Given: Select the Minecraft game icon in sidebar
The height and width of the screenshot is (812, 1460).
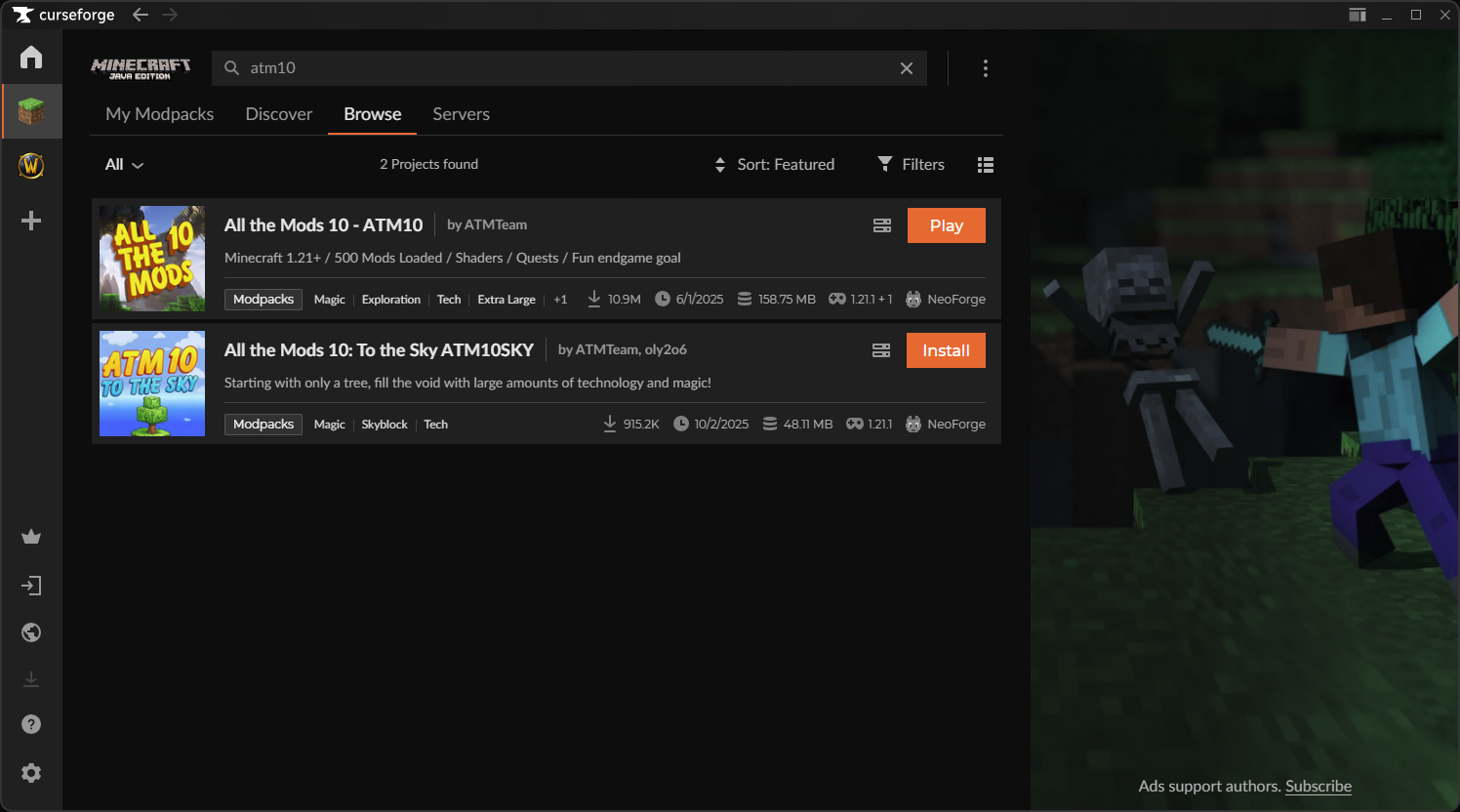Looking at the screenshot, I should 31,111.
